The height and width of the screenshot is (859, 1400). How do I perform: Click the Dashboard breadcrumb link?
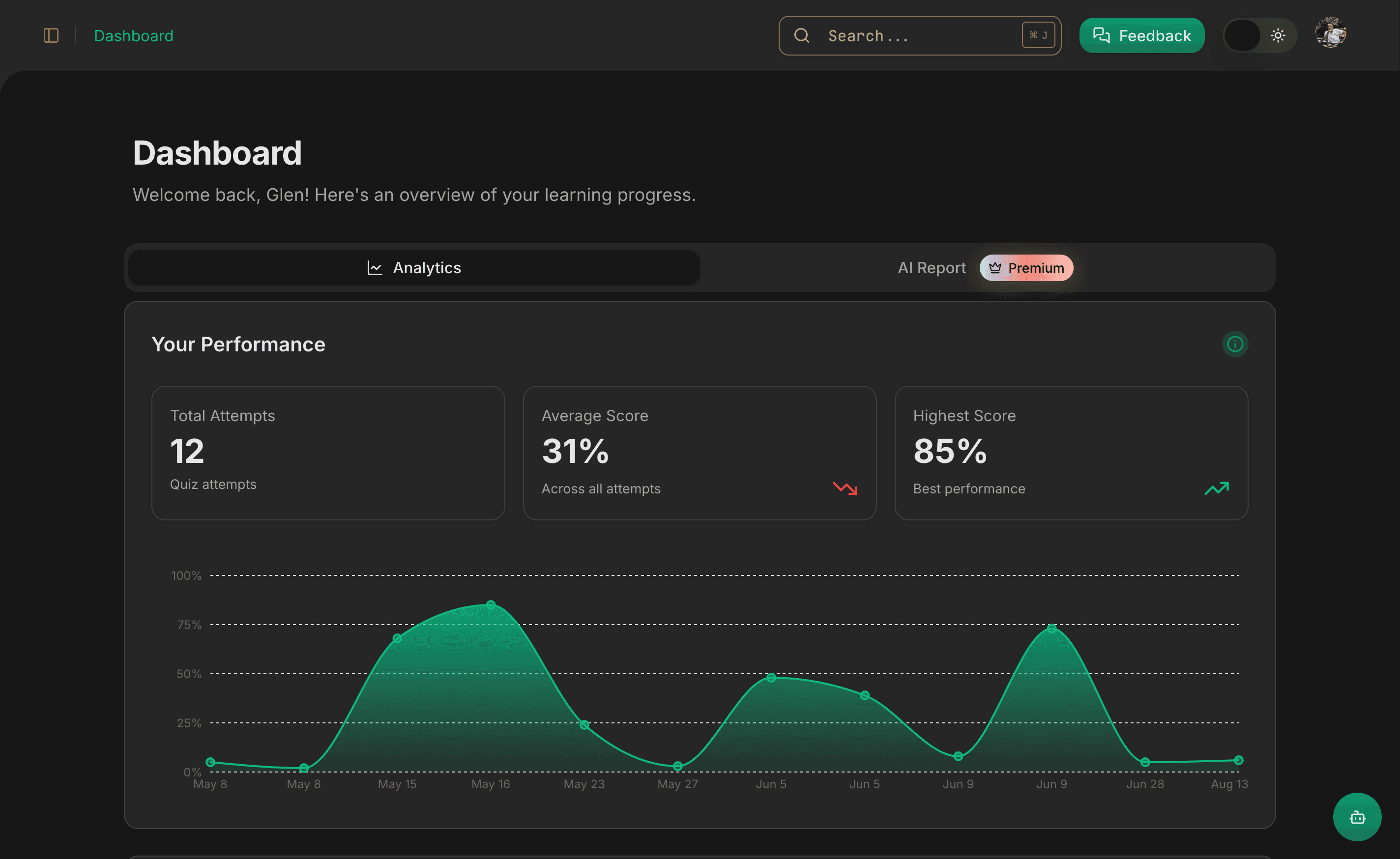tap(134, 36)
